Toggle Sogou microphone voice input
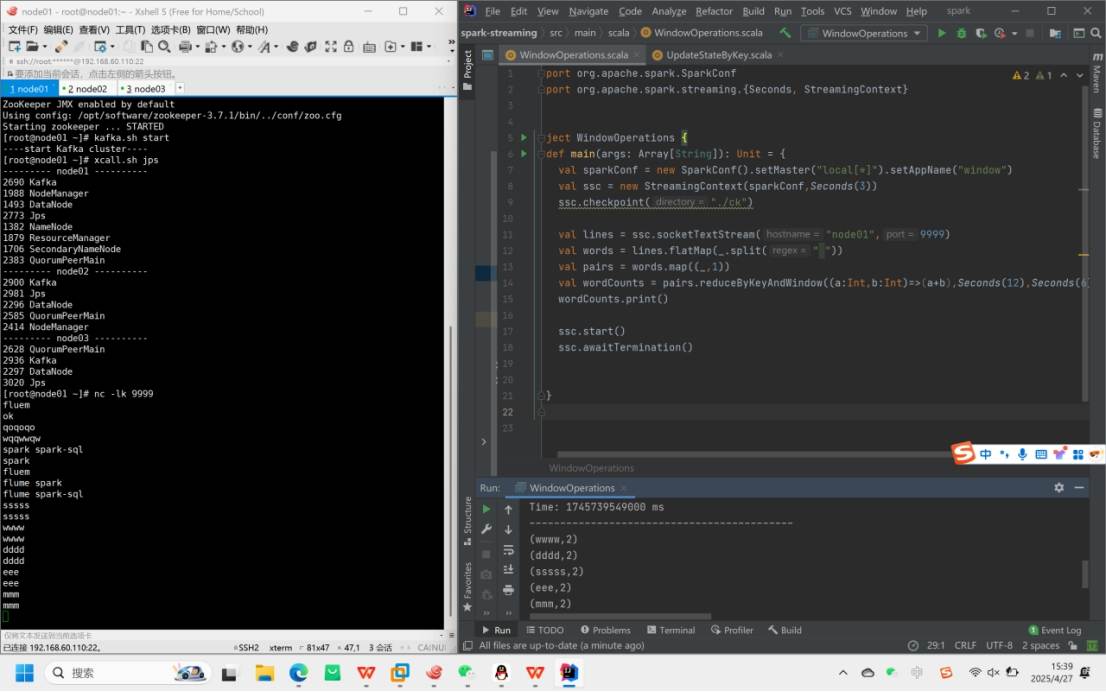This screenshot has height=692, width=1106. click(x=1022, y=454)
